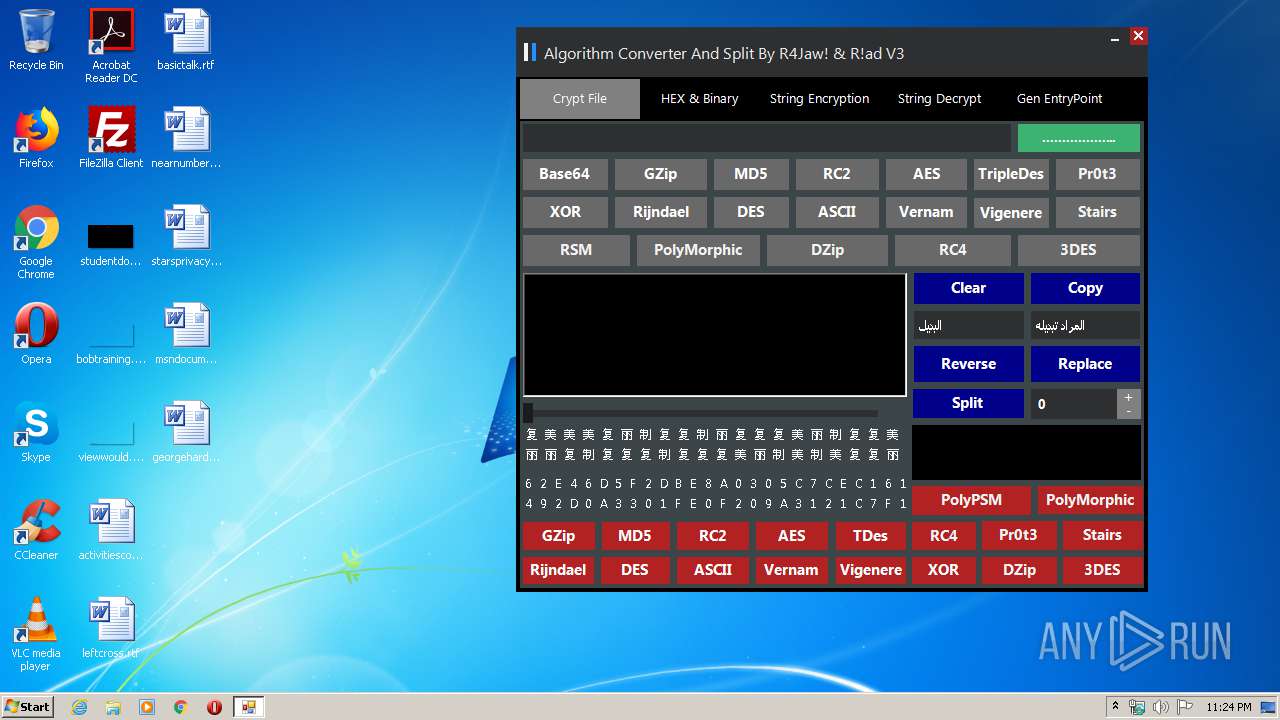This screenshot has height=720, width=1280.
Task: Click the blue Reverse button
Action: click(x=968, y=364)
